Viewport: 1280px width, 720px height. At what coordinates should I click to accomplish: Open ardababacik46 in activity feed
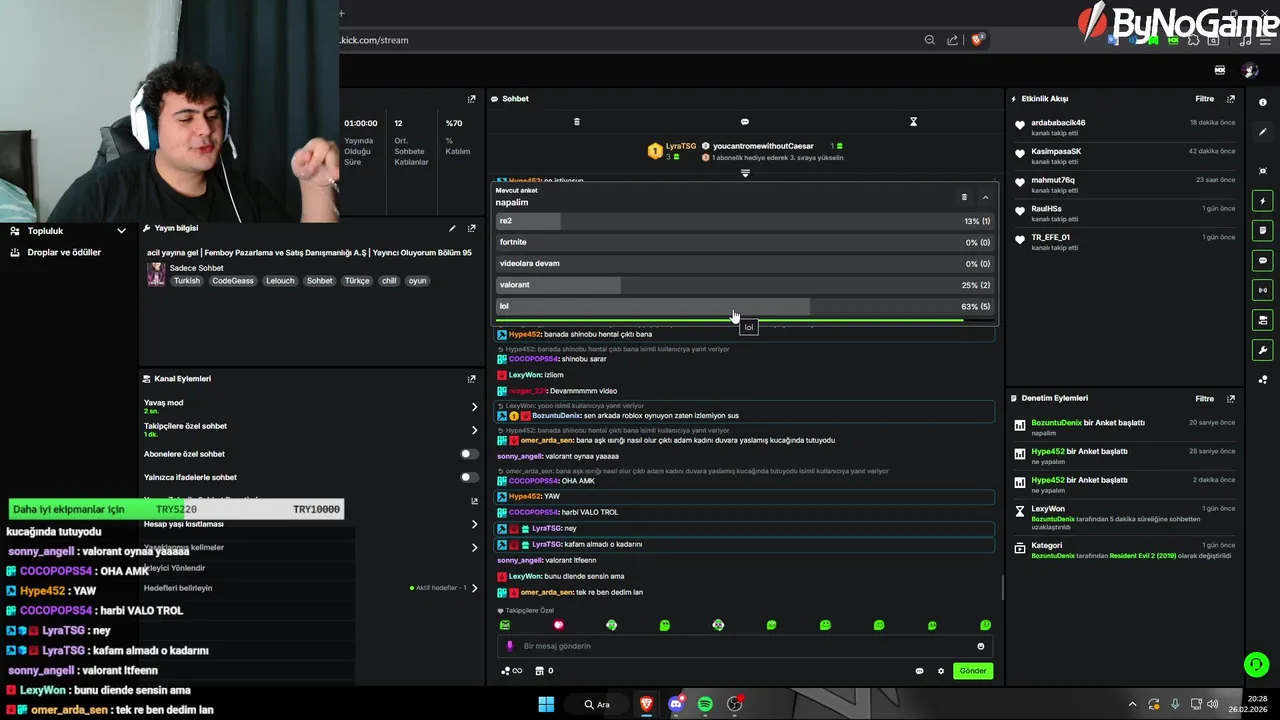(1058, 123)
